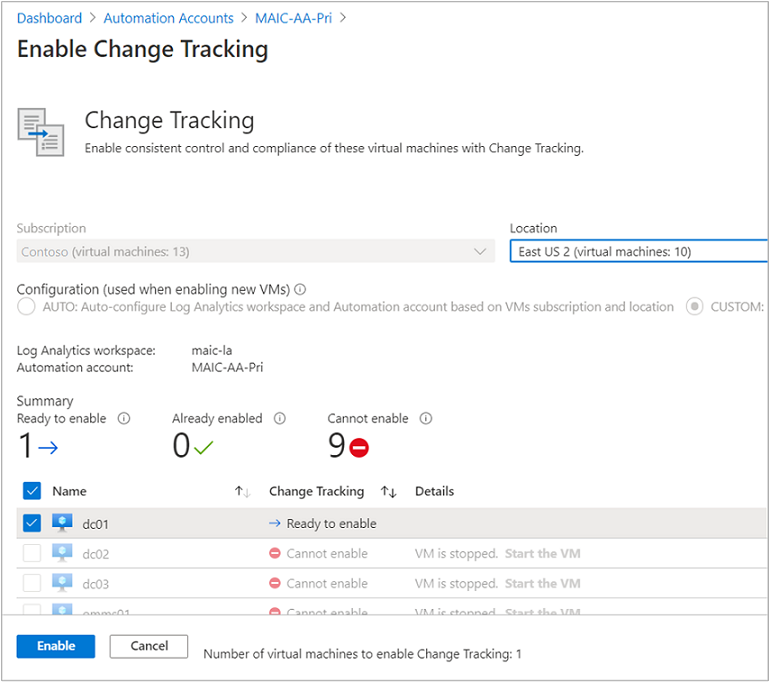Click the Ready to enable count 1

[x=26, y=446]
